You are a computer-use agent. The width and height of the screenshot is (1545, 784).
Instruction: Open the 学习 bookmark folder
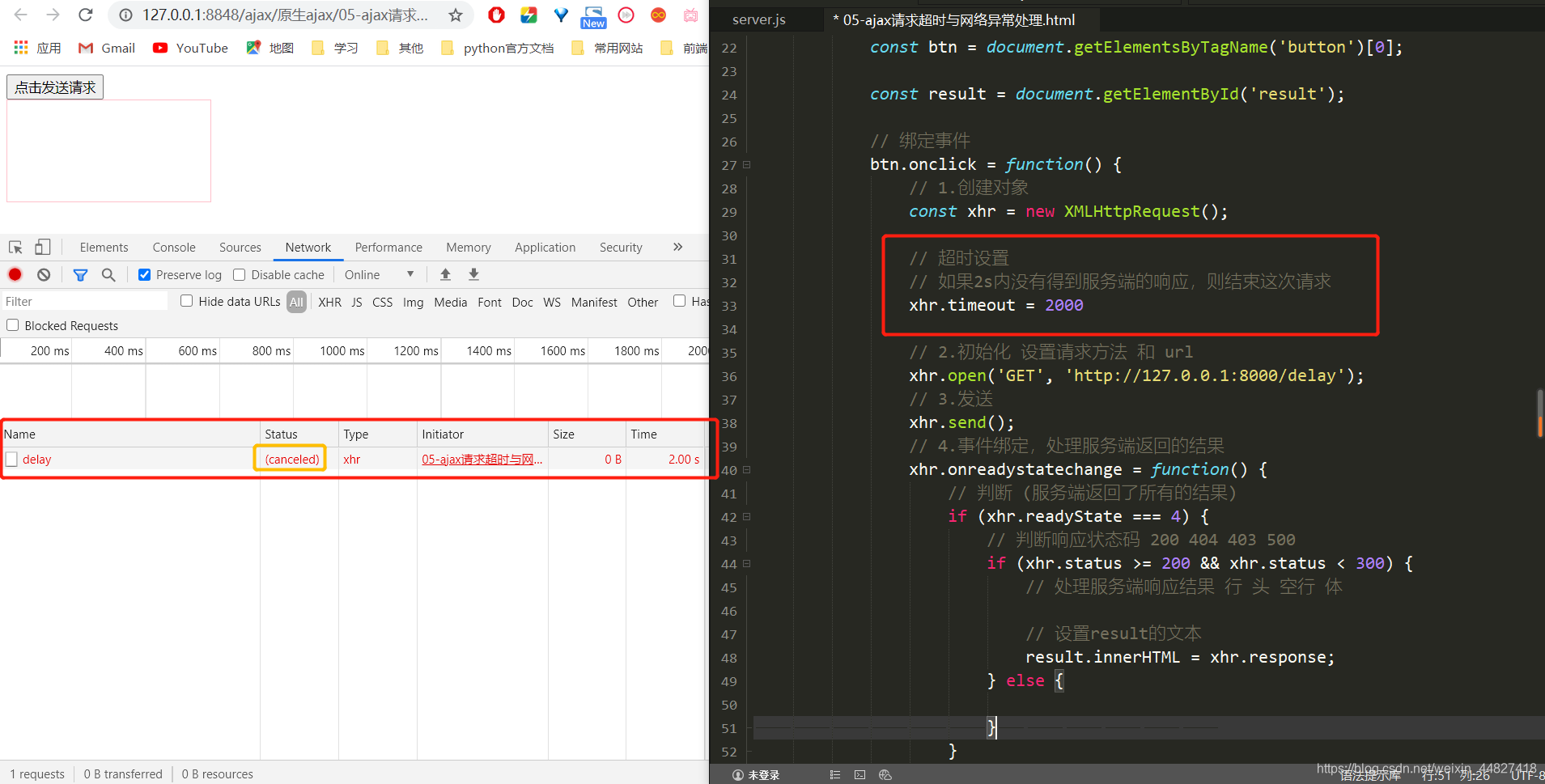[335, 48]
